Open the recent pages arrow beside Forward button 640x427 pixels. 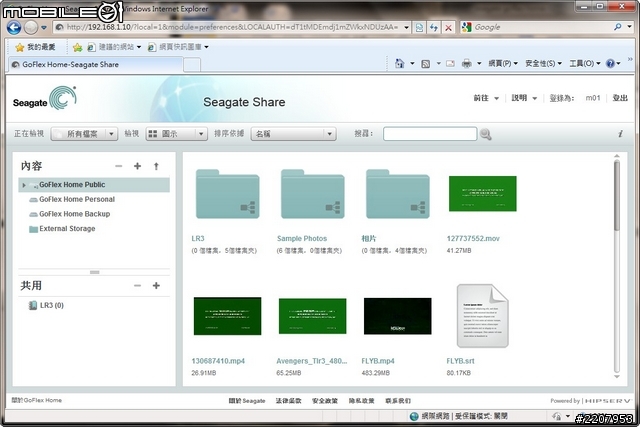pos(44,28)
